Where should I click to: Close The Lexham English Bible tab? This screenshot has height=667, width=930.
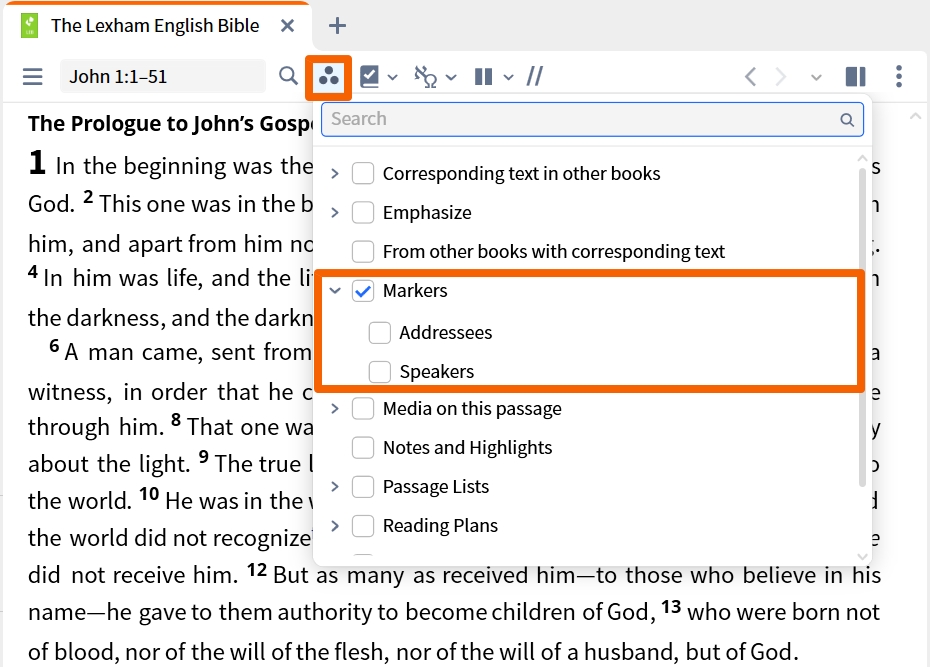coord(287,26)
